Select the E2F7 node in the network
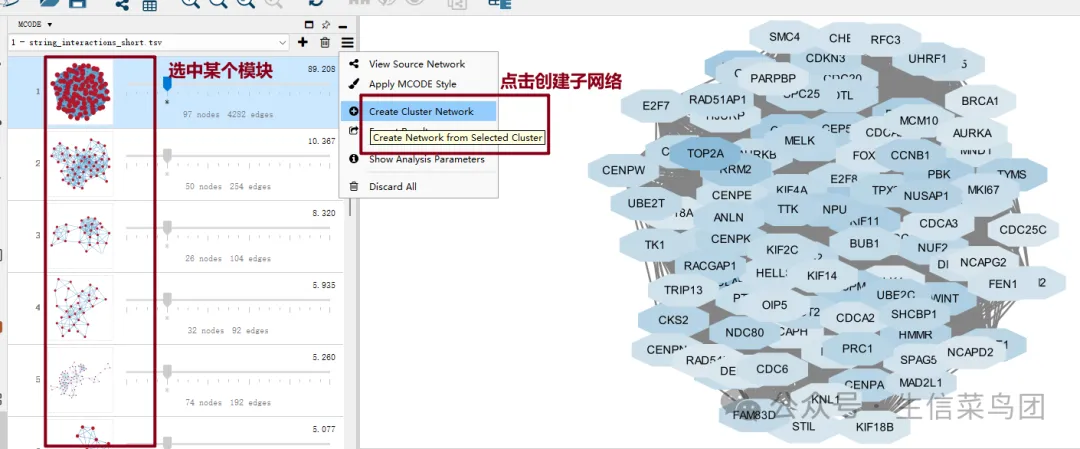The width and height of the screenshot is (1080, 449). click(655, 106)
